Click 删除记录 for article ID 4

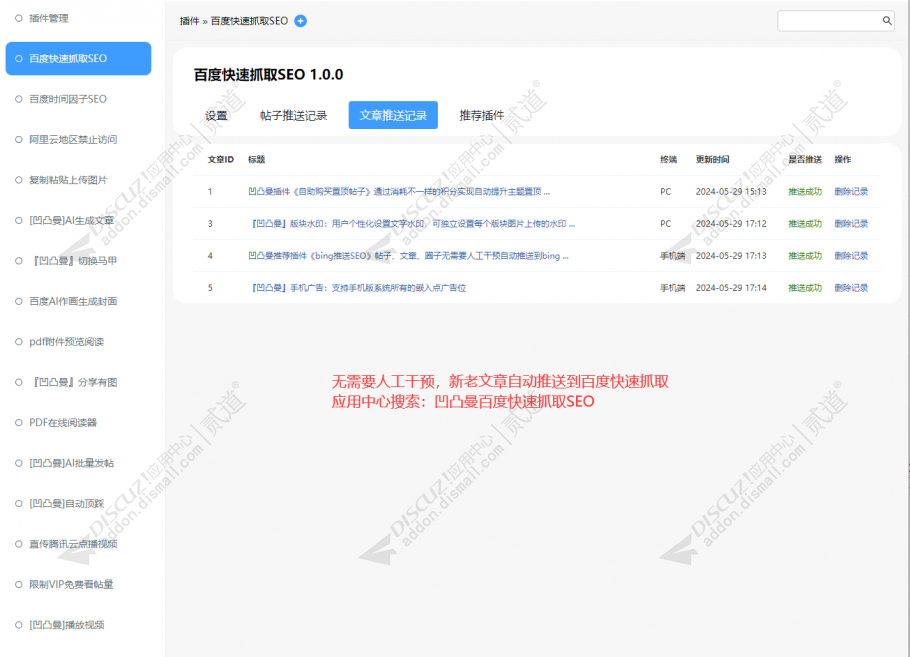[851, 256]
